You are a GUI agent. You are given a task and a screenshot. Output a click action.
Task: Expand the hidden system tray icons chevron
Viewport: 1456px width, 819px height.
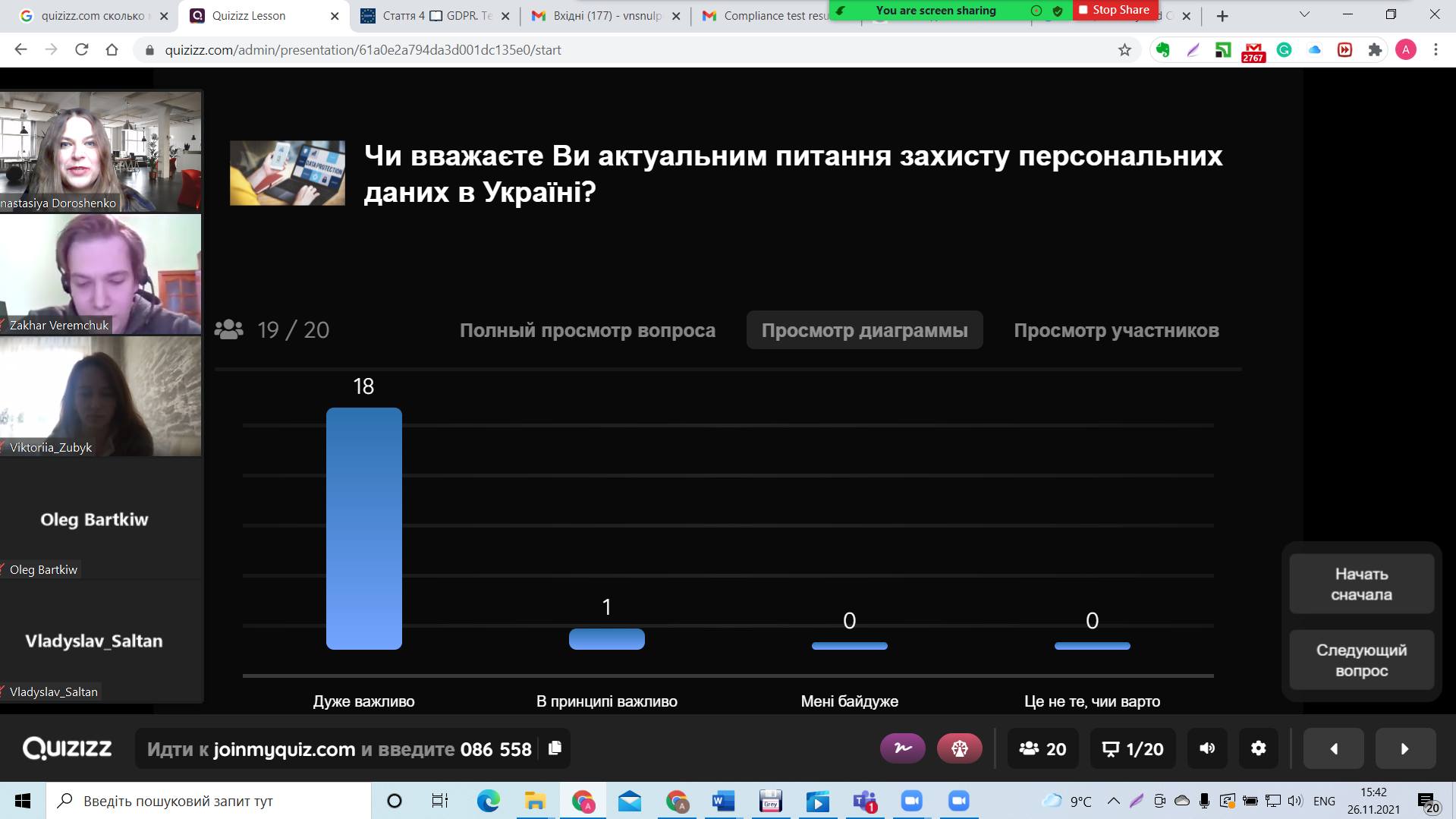(x=1113, y=801)
